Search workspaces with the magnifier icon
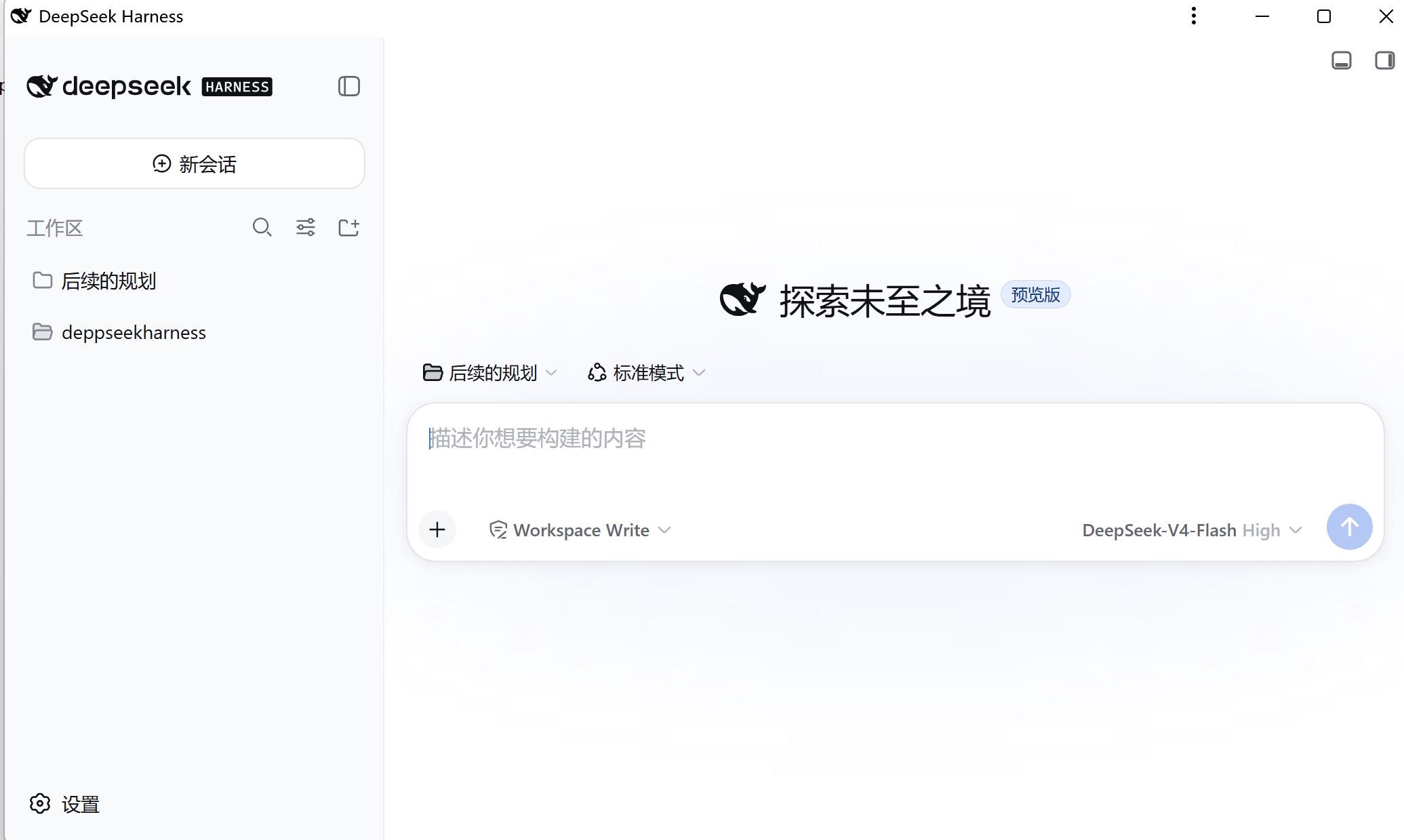1404x840 pixels. point(262,227)
